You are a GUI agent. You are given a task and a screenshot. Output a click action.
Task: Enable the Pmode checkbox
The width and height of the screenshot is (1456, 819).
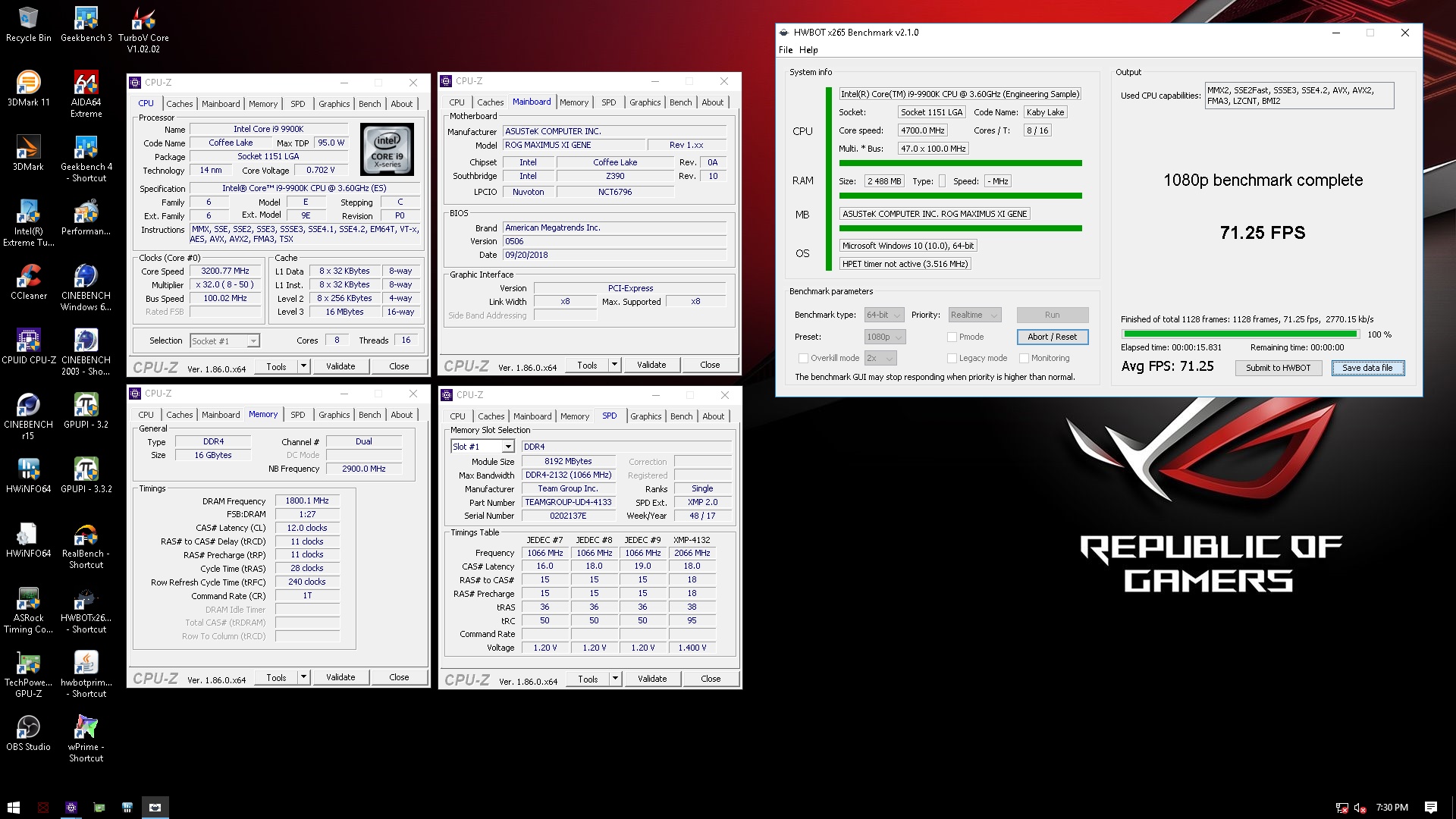(952, 337)
